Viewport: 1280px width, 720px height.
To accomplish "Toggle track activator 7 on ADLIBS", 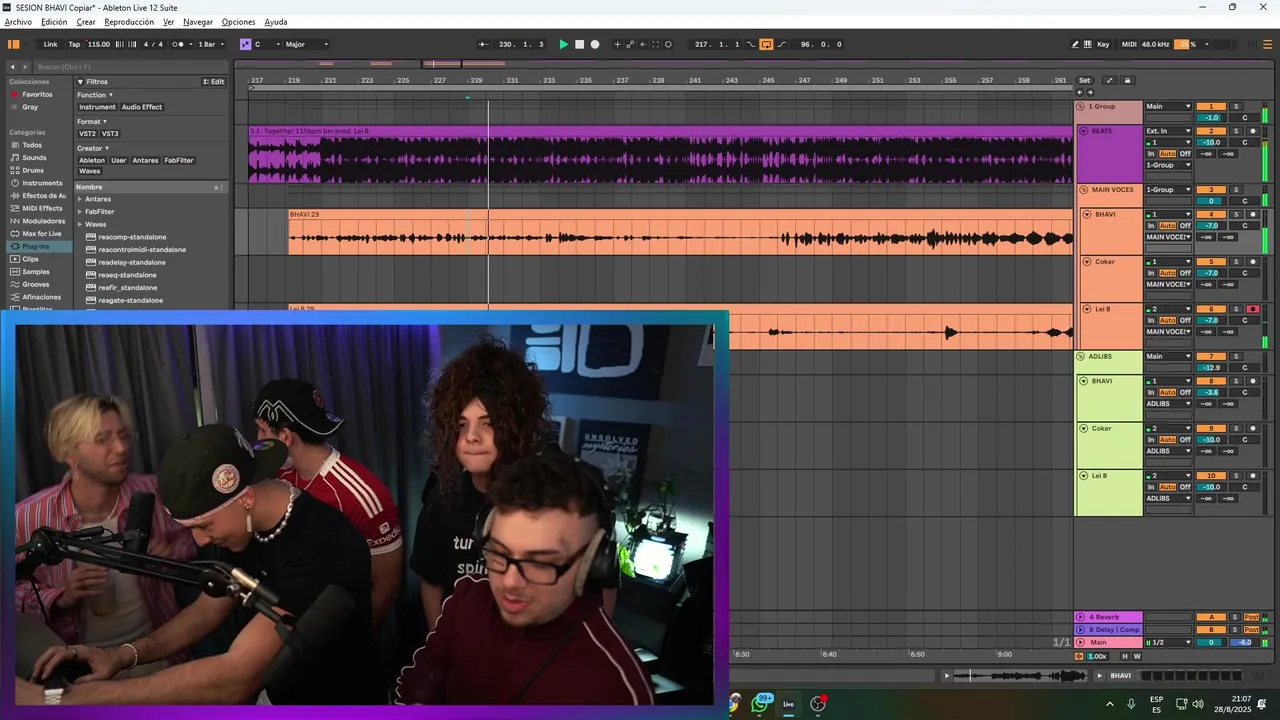I will (x=1211, y=356).
